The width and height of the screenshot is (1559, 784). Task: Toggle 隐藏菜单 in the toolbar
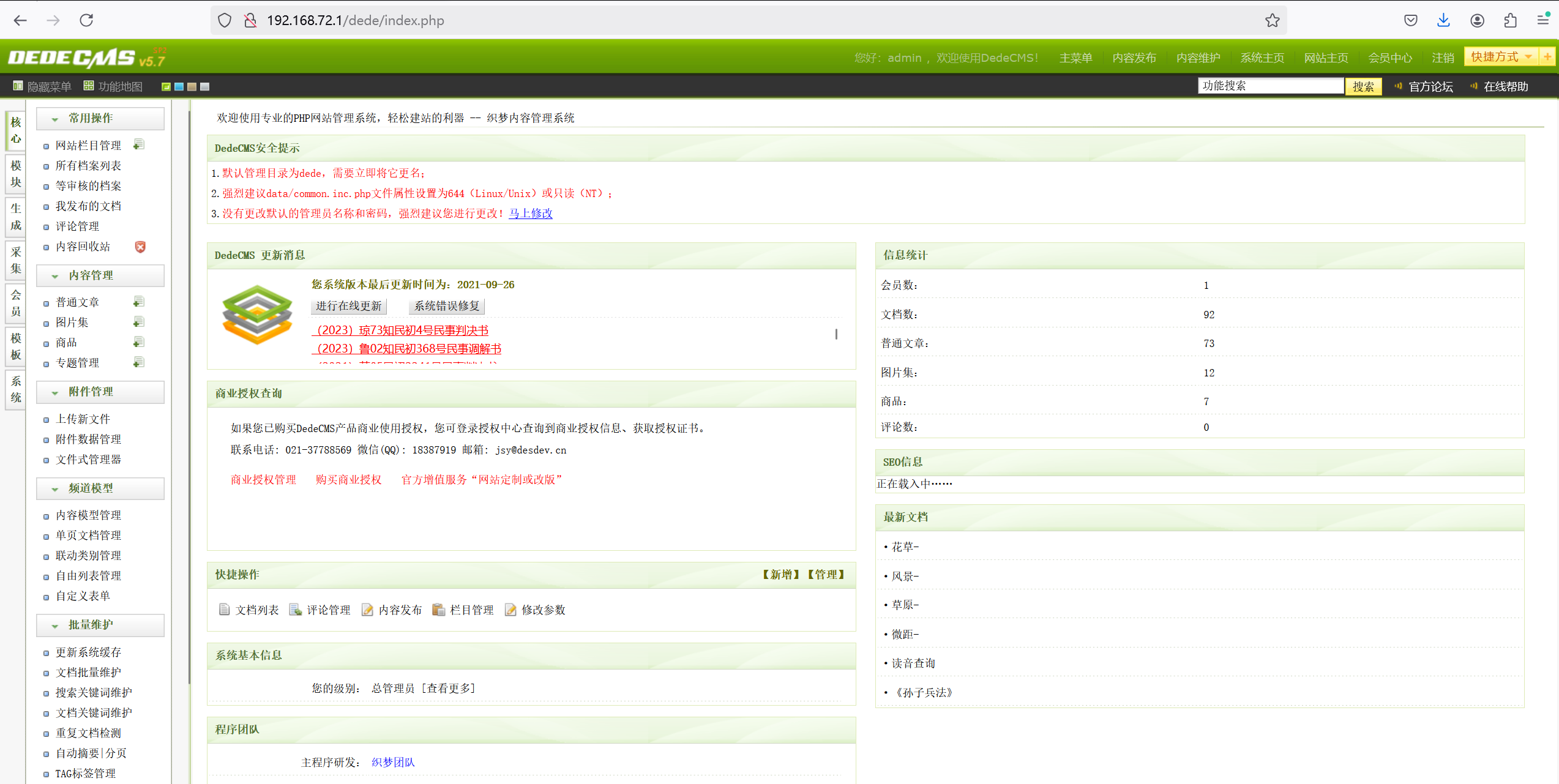pos(42,86)
